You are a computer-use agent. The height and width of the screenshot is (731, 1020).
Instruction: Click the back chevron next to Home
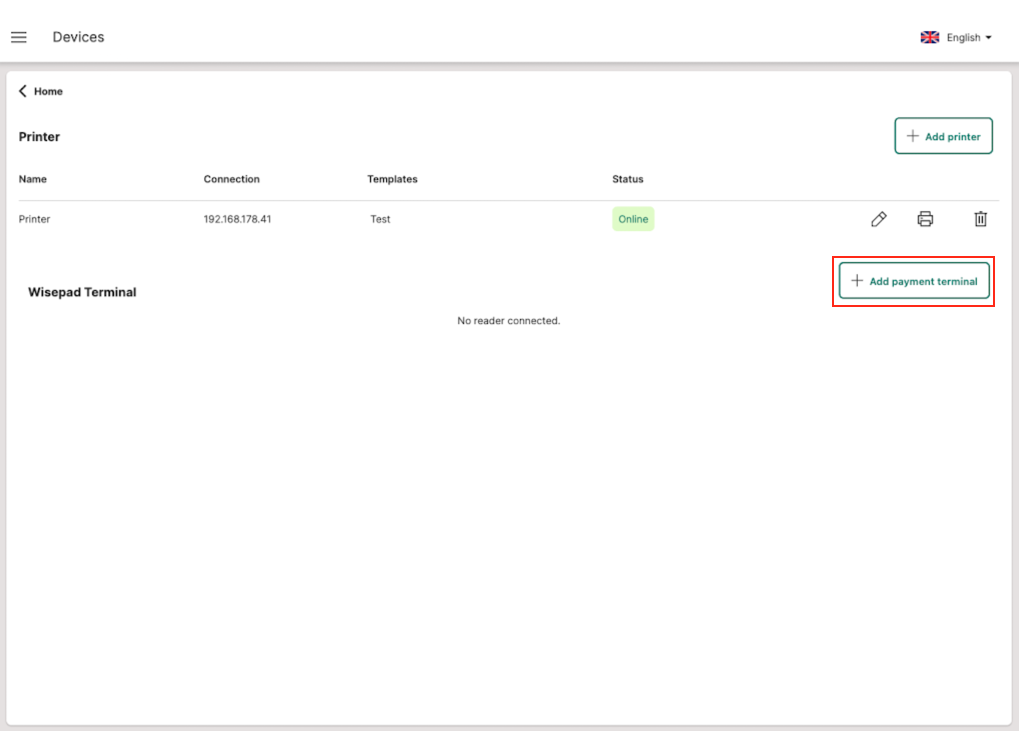23,91
